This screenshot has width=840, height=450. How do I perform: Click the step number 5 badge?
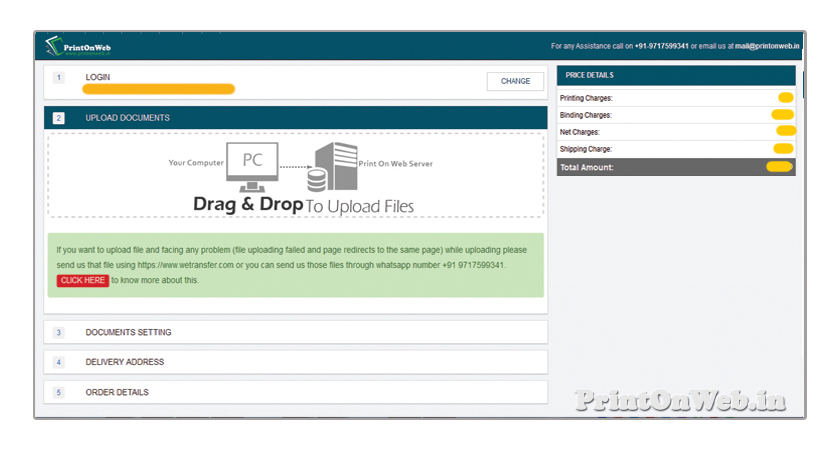(59, 393)
